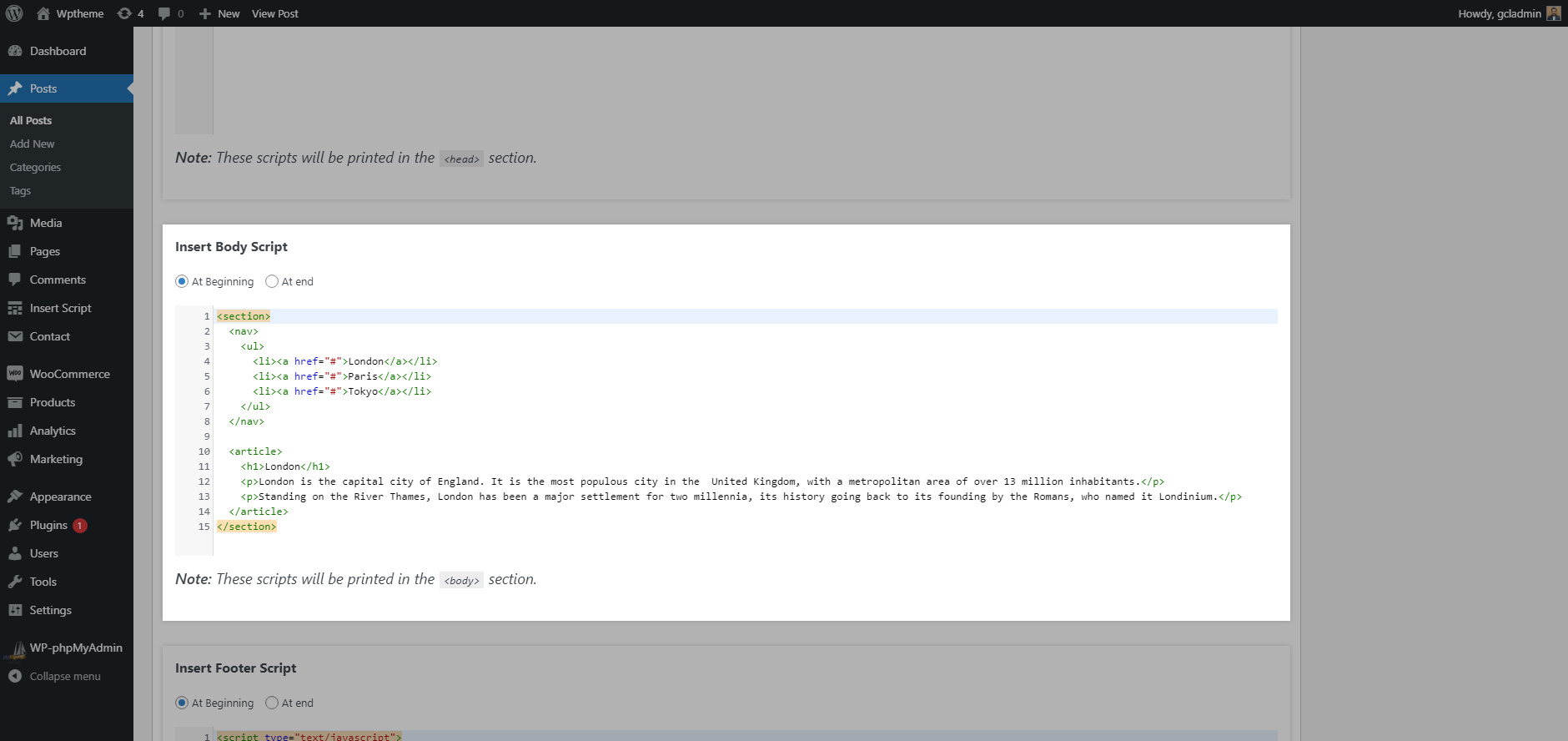
Task: Click line number 9 in body editor gutter
Action: tap(207, 436)
